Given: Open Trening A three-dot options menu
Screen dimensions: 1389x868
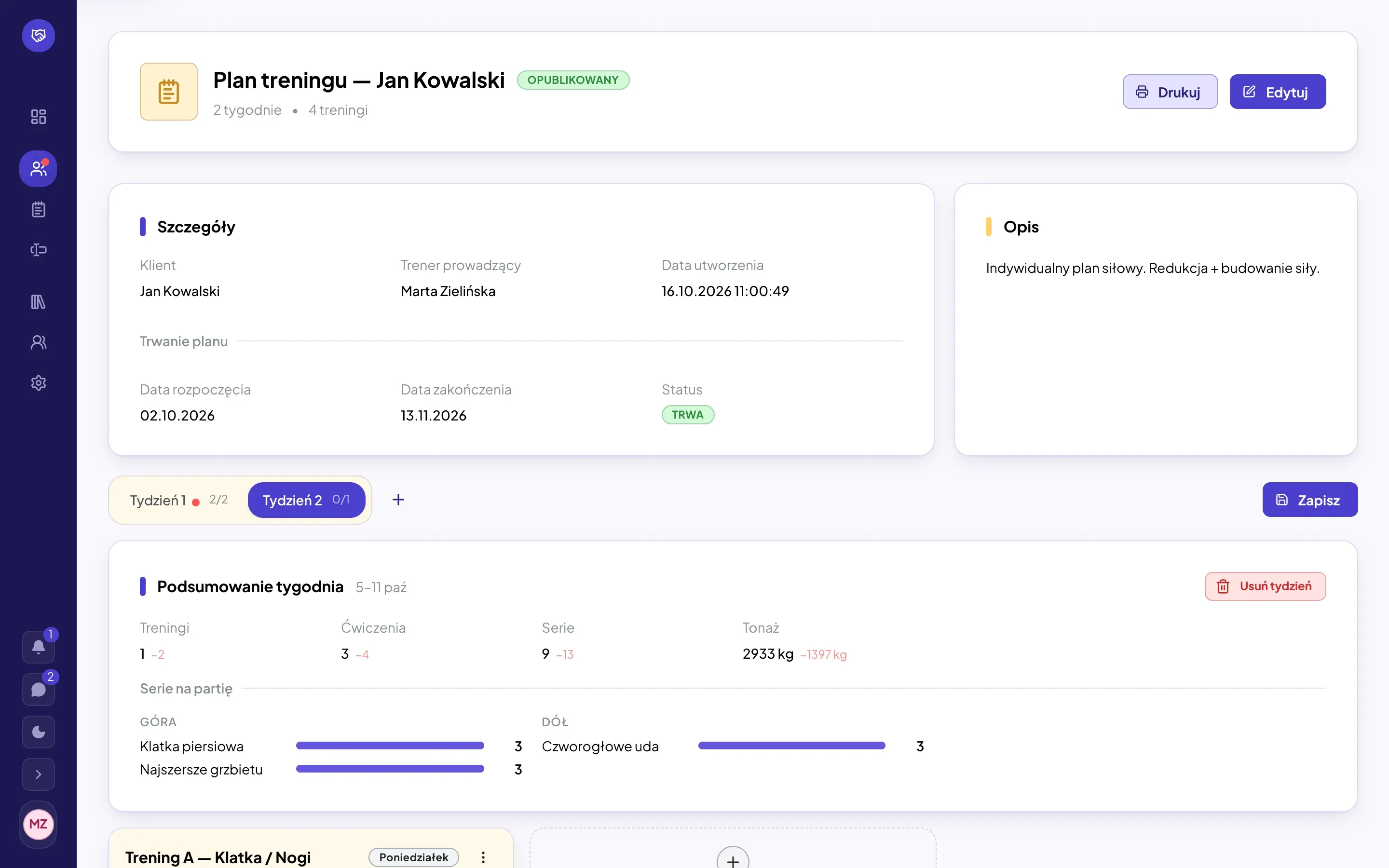Looking at the screenshot, I should point(483,857).
